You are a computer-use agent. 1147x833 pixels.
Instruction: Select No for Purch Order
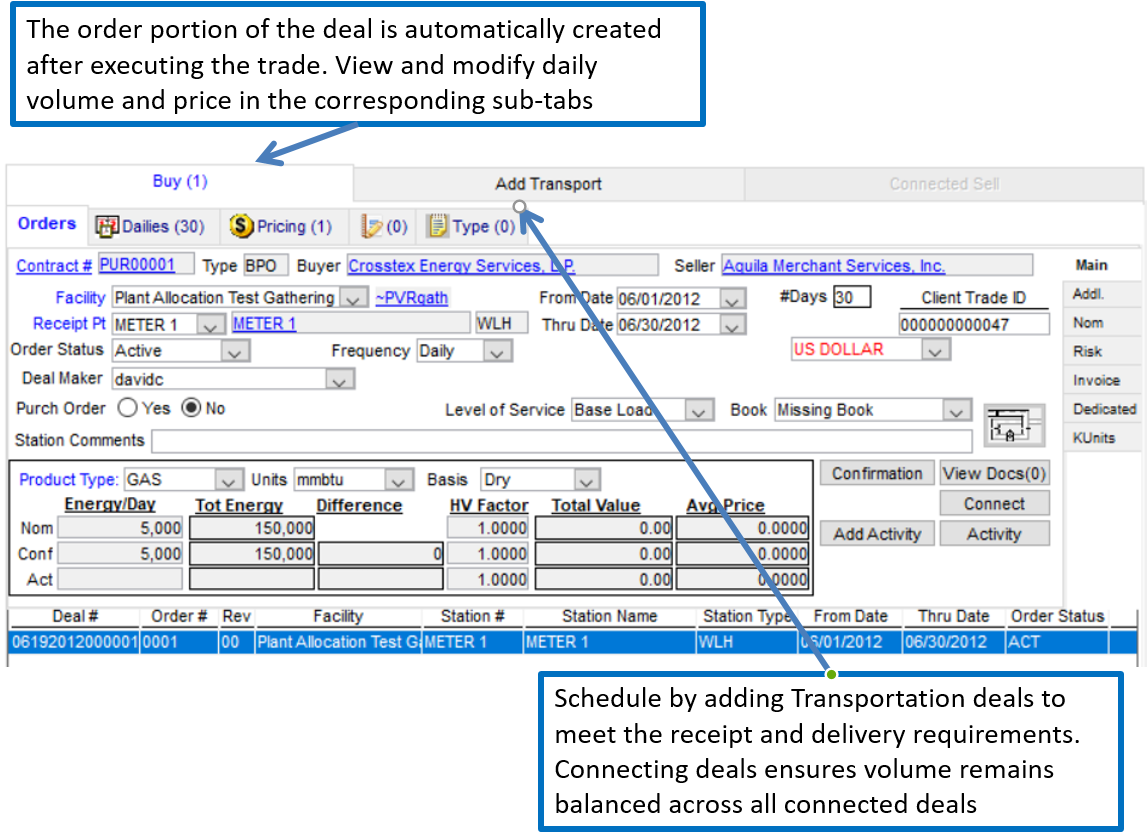(190, 408)
